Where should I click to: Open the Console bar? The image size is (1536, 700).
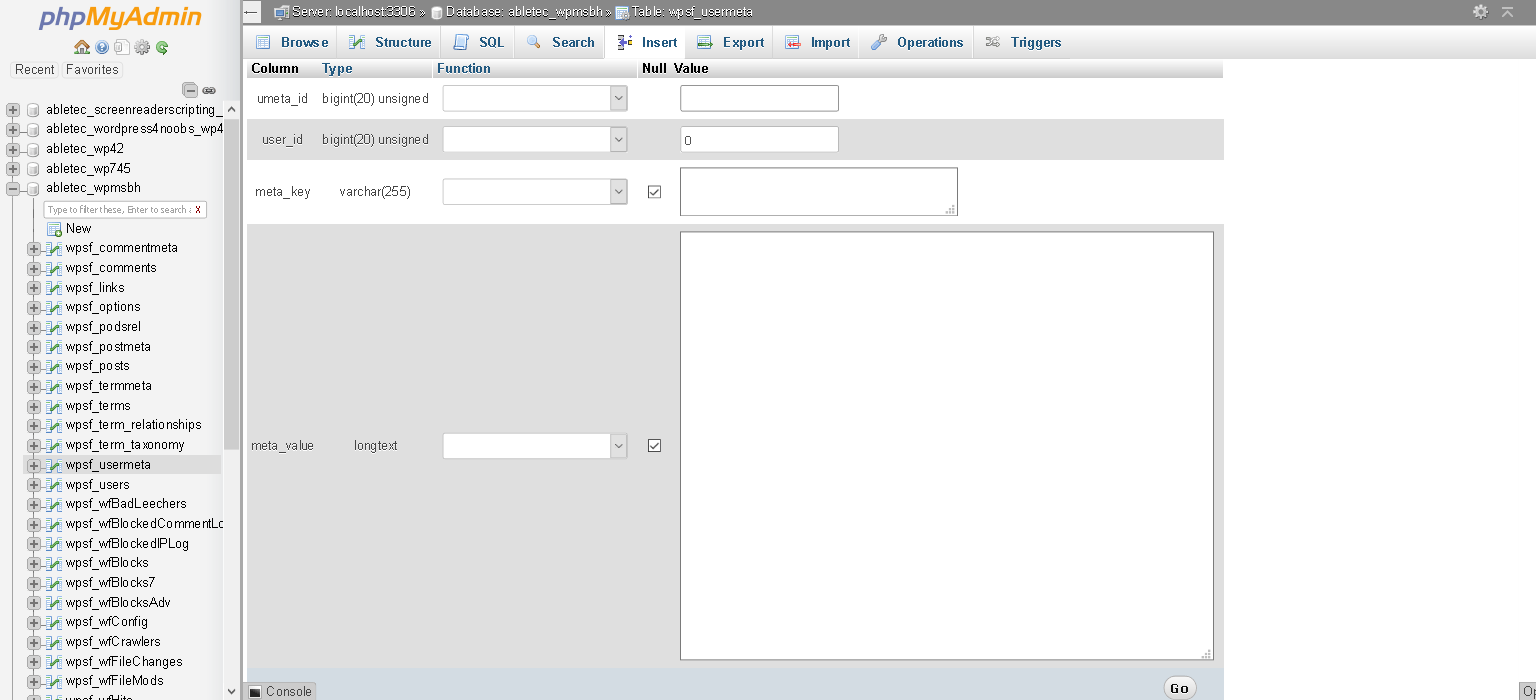[x=281, y=691]
